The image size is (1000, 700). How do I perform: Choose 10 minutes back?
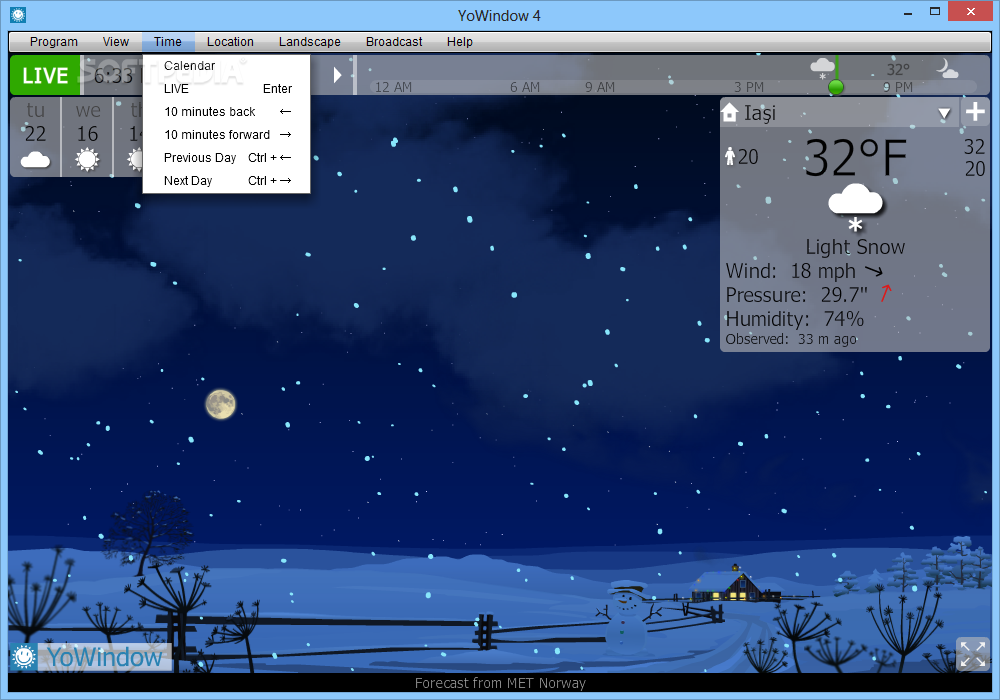(x=226, y=112)
